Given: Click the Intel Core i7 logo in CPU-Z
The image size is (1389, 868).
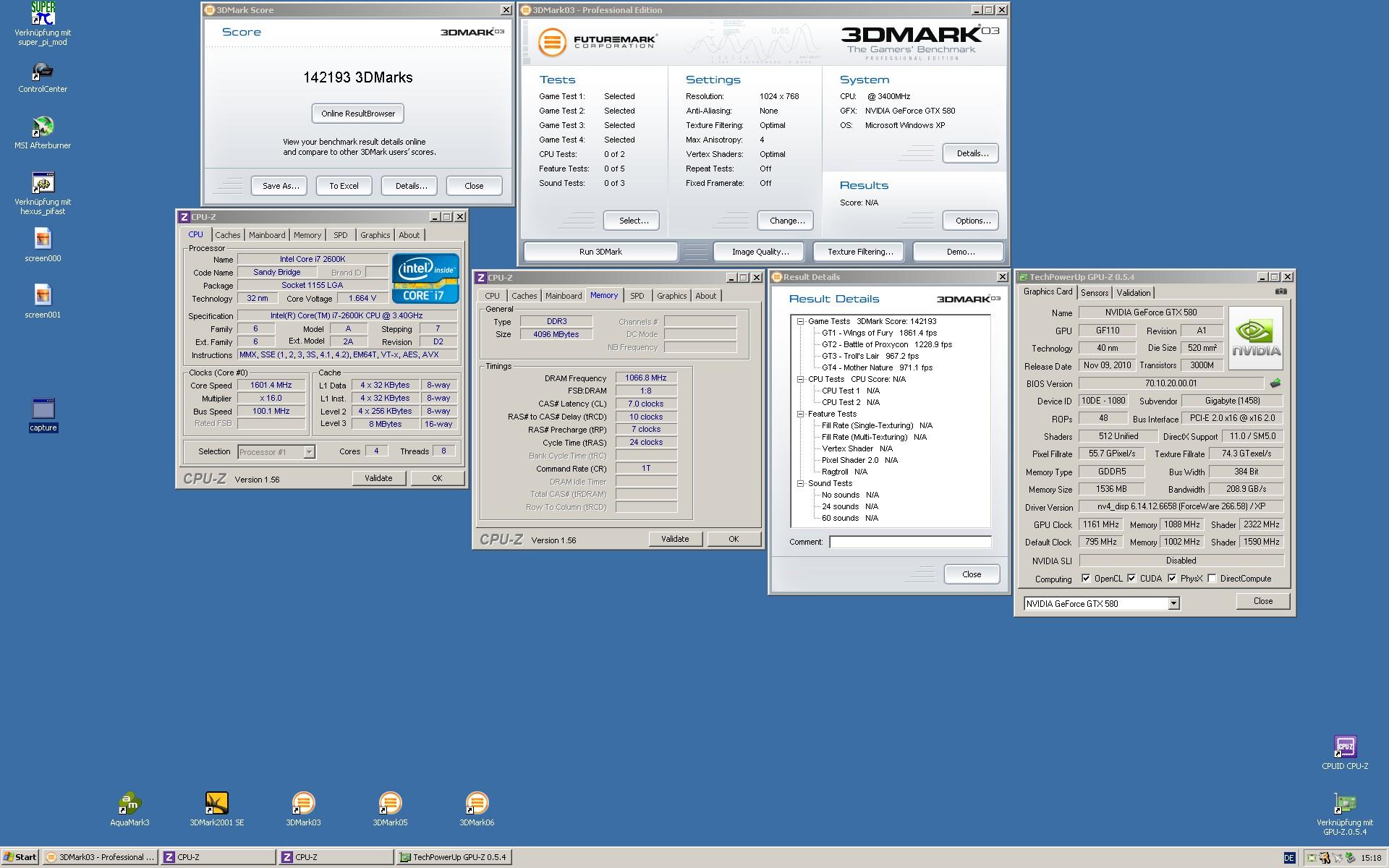Looking at the screenshot, I should 425,278.
